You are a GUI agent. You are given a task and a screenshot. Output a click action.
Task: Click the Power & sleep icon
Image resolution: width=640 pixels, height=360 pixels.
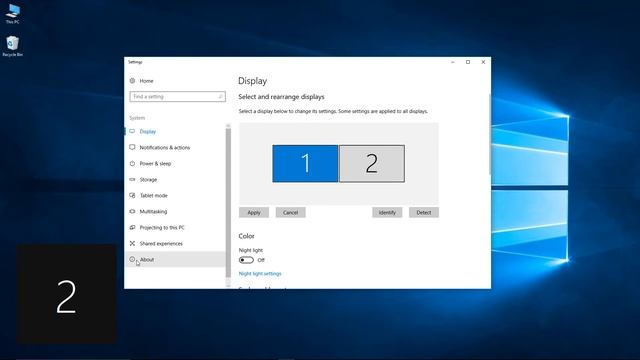click(x=132, y=163)
